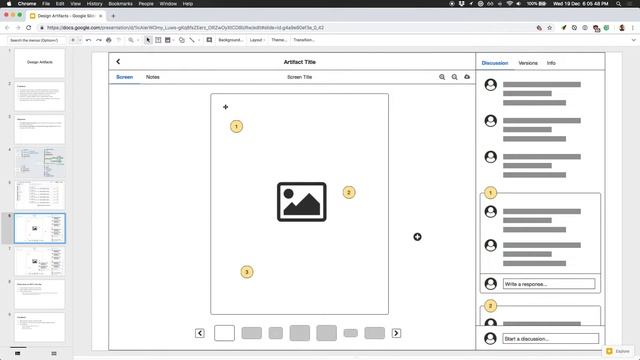
Task: Click the Explore button
Action: [x=618, y=351]
